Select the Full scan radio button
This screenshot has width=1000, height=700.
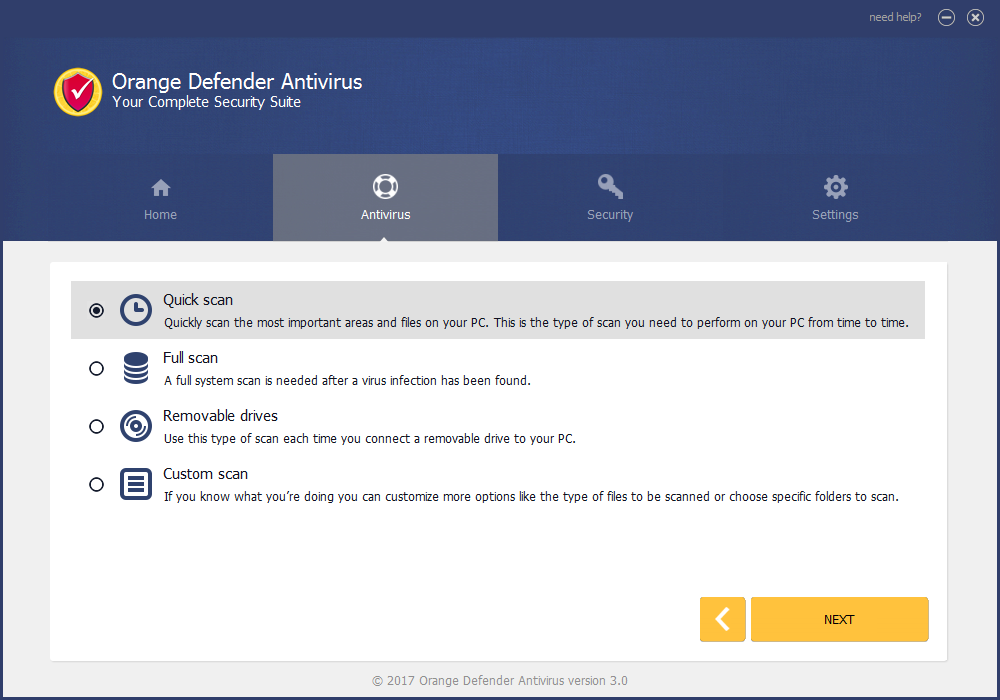[96, 368]
